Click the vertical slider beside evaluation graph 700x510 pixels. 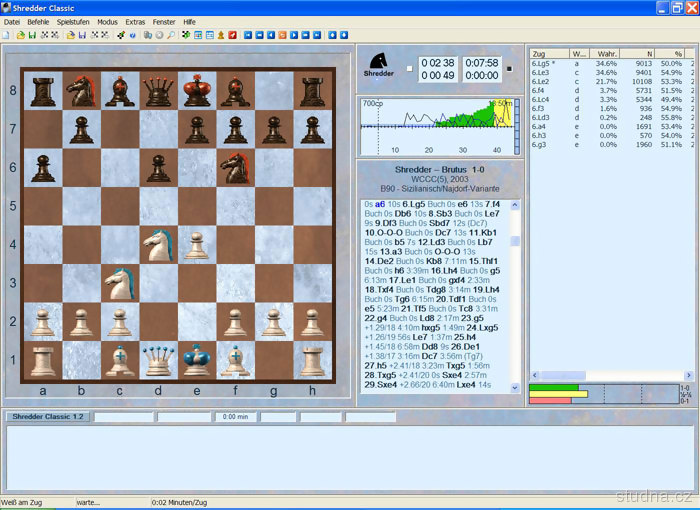click(519, 126)
